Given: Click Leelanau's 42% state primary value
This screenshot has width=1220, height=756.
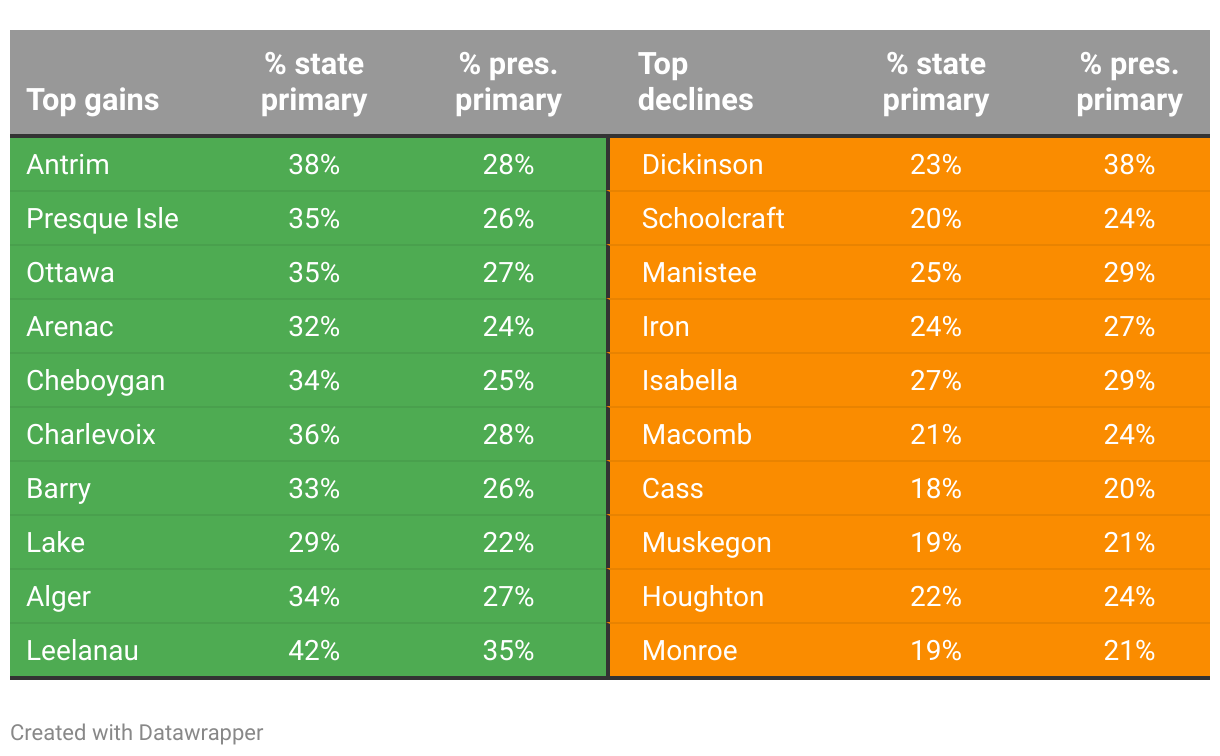Looking at the screenshot, I should point(314,651).
